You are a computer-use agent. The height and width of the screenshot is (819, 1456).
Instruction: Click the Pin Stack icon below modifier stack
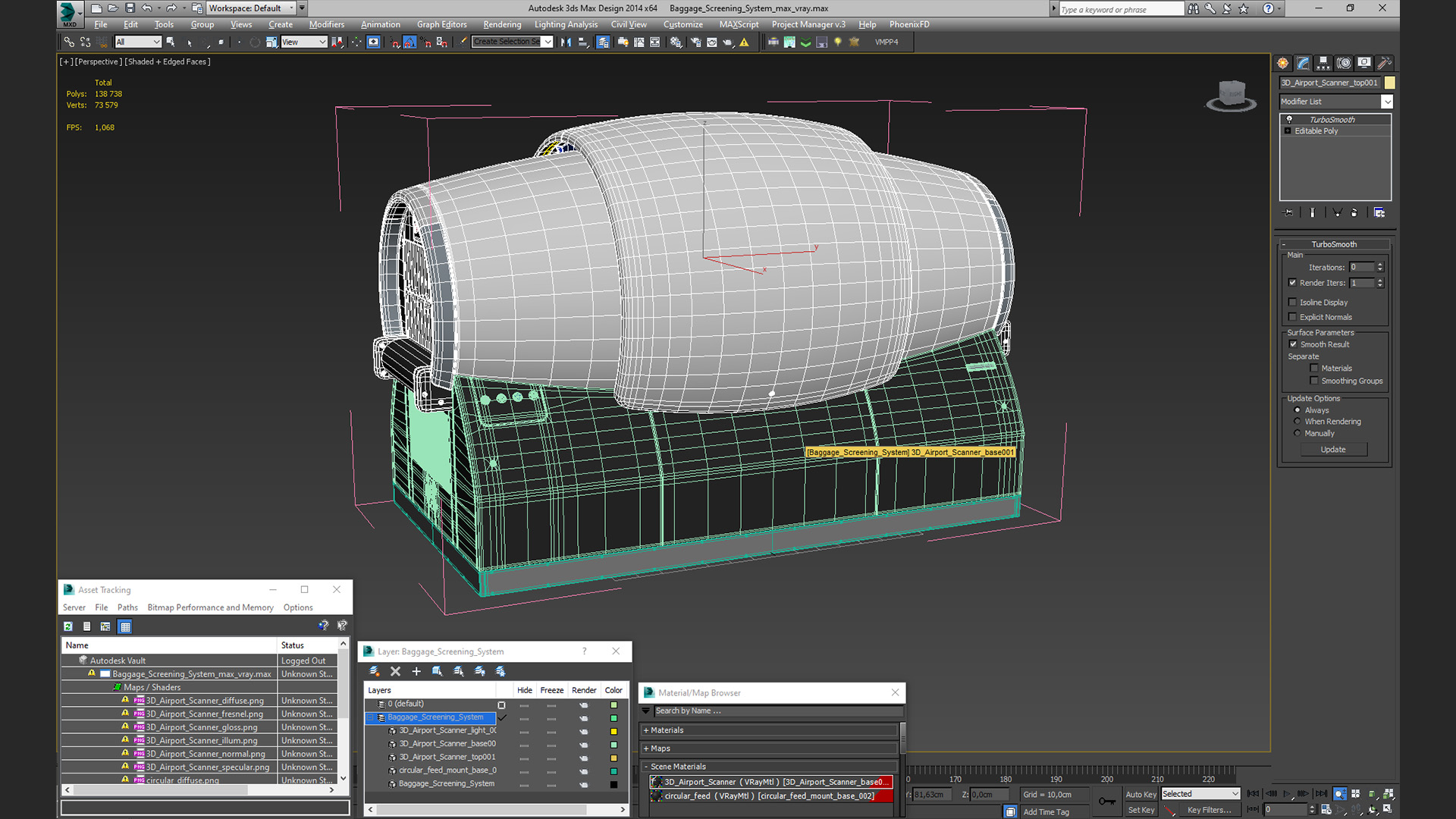[1288, 213]
